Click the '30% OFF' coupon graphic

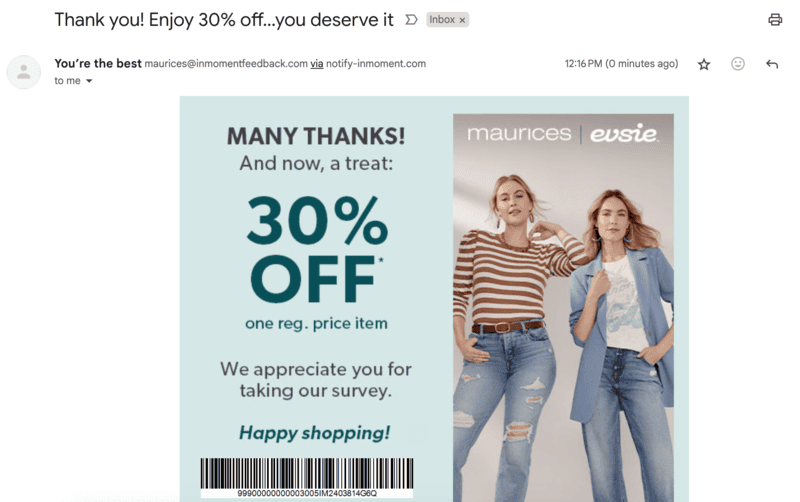tap(317, 250)
